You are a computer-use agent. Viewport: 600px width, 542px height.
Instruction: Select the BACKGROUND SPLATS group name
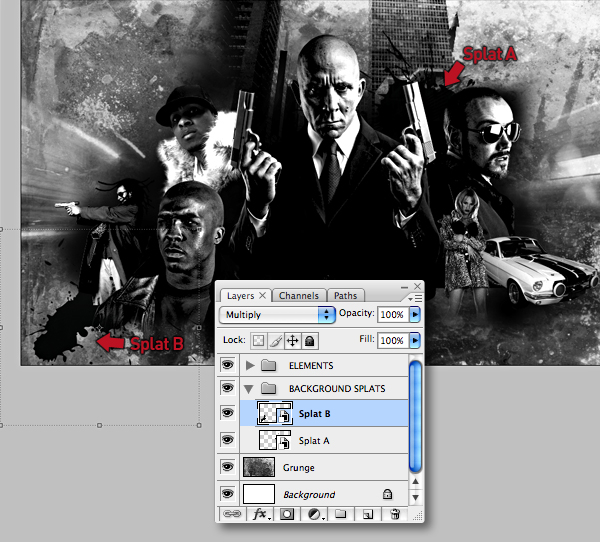coord(337,389)
